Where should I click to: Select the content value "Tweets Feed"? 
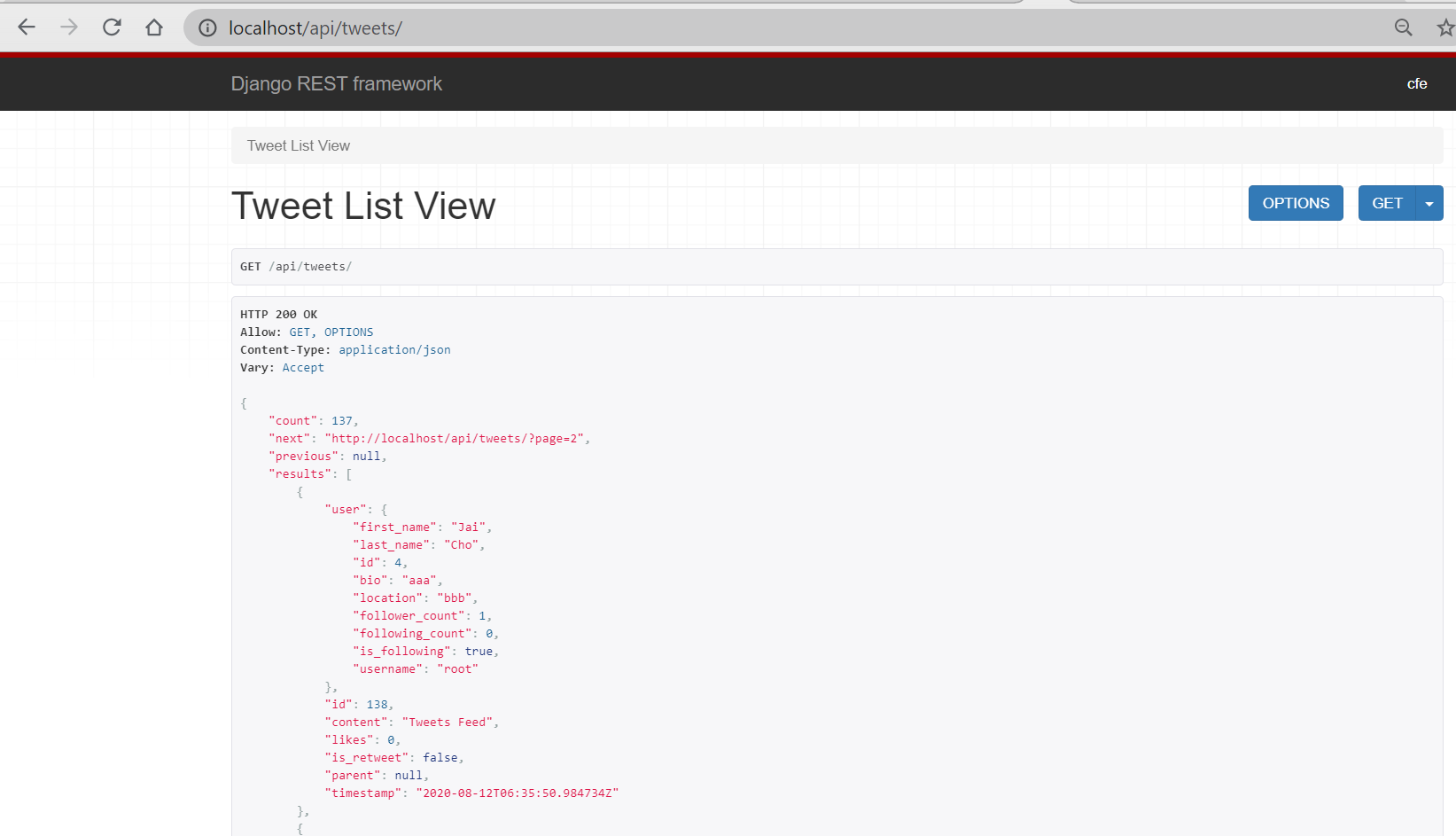tap(448, 723)
